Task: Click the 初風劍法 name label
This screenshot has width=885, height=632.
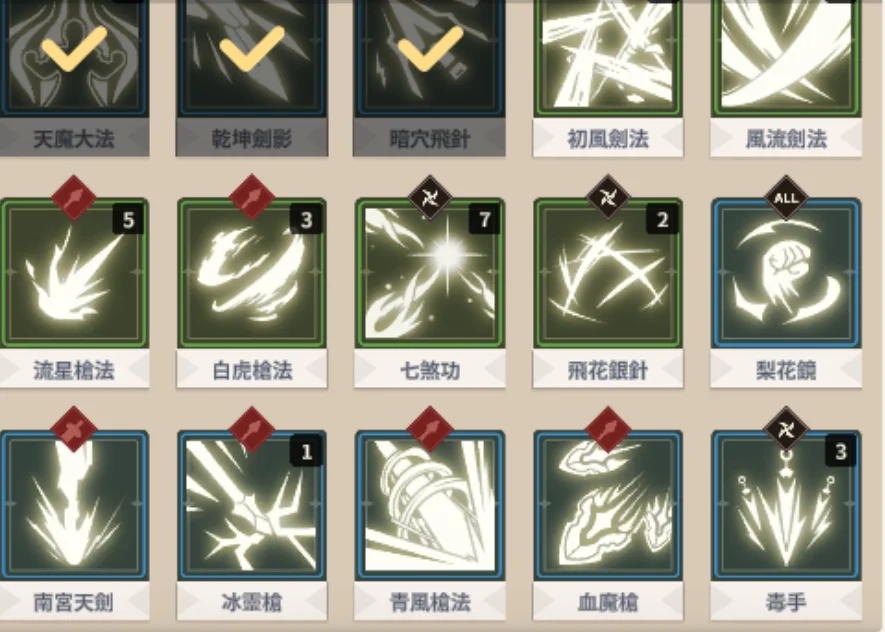Action: pyautogui.click(x=608, y=138)
